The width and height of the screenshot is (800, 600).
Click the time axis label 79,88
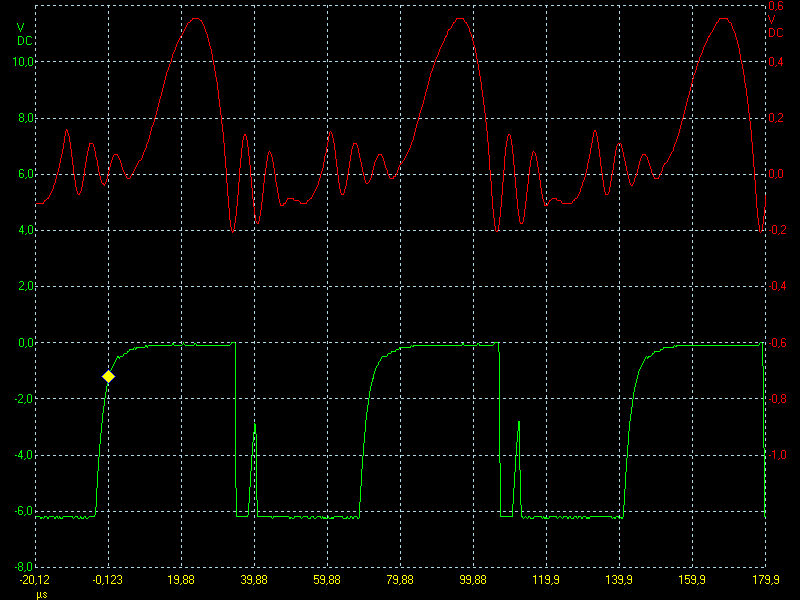point(400,580)
